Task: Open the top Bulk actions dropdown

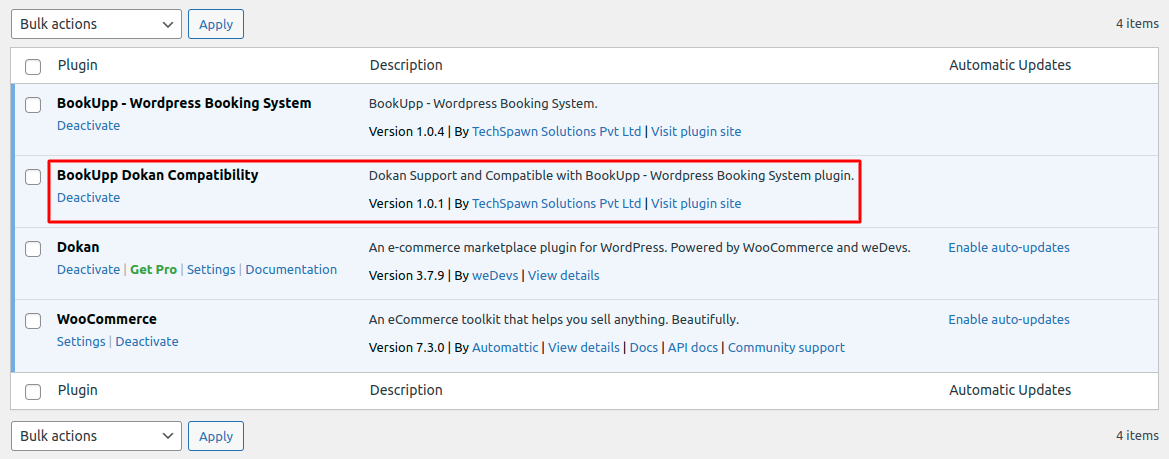Action: coord(96,24)
